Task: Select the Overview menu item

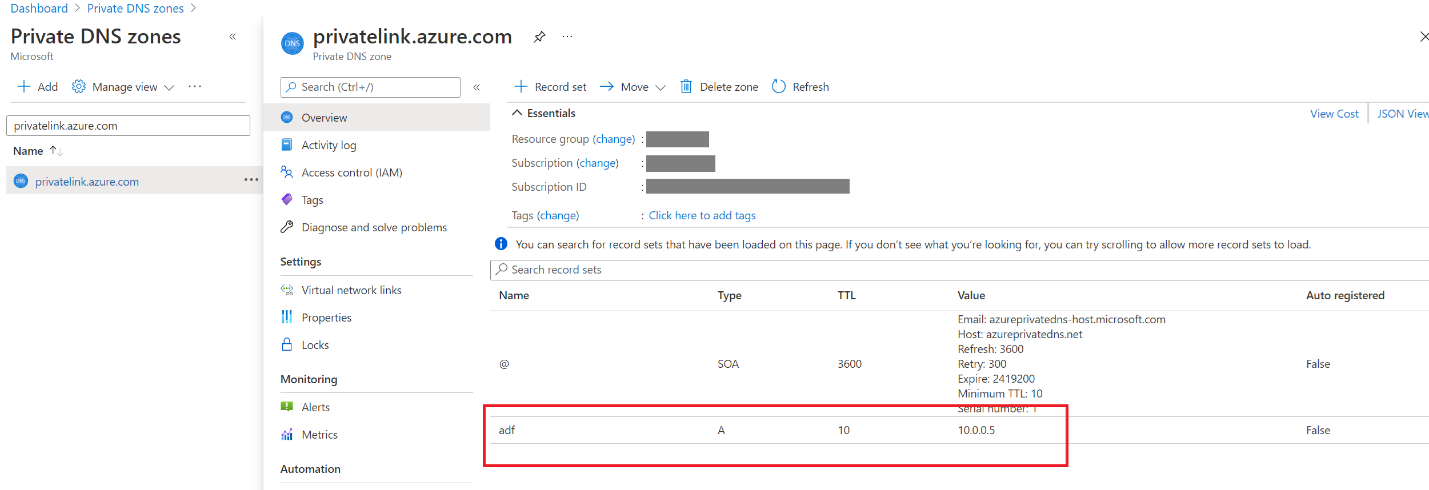Action: [324, 118]
